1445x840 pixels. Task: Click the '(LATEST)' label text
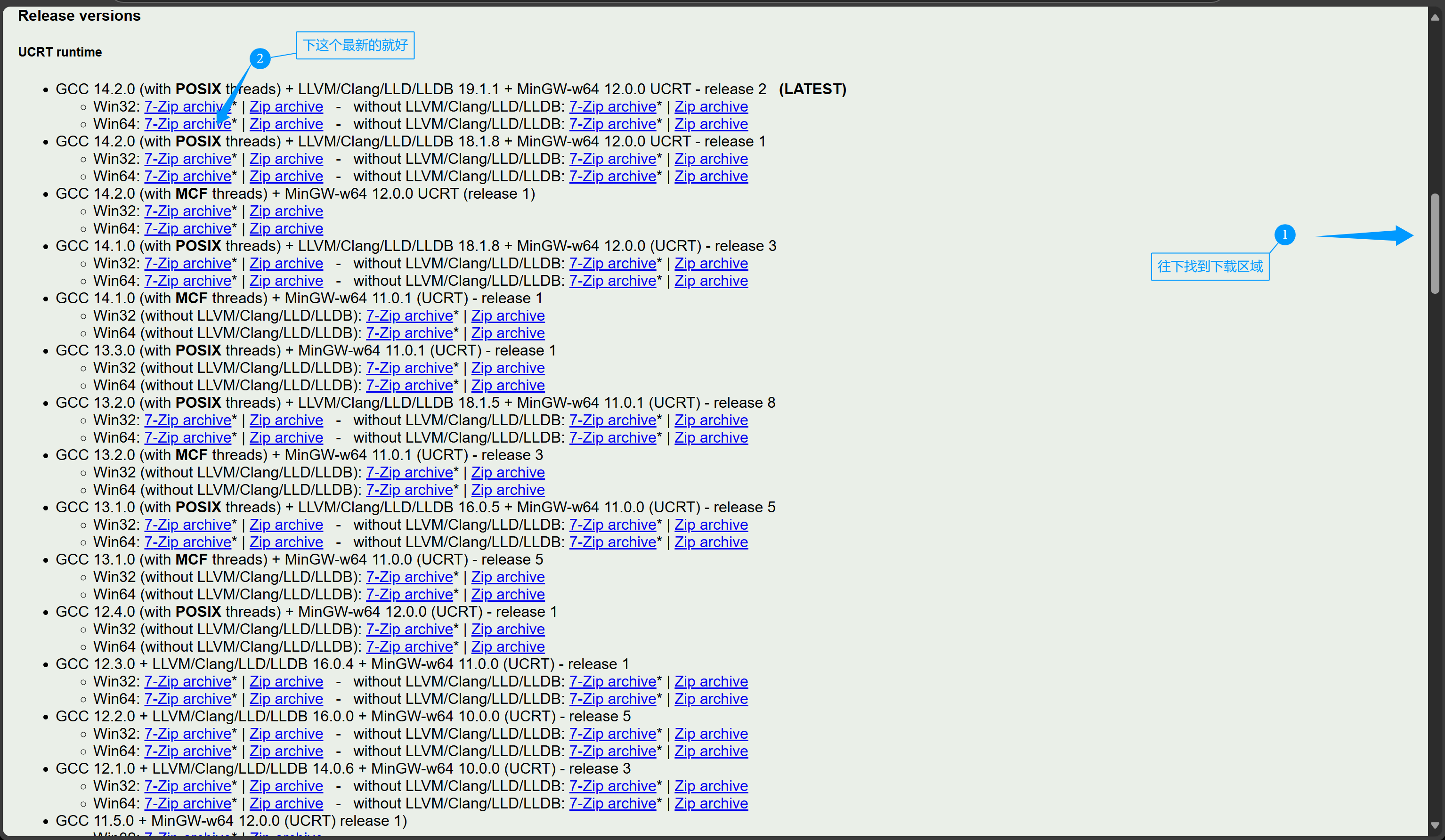pos(812,89)
